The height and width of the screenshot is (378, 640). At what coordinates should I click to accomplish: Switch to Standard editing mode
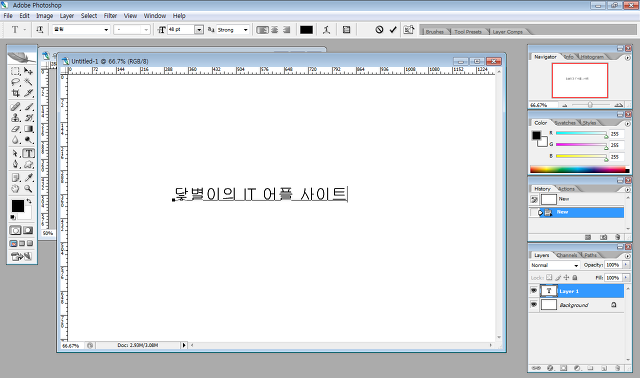16,231
